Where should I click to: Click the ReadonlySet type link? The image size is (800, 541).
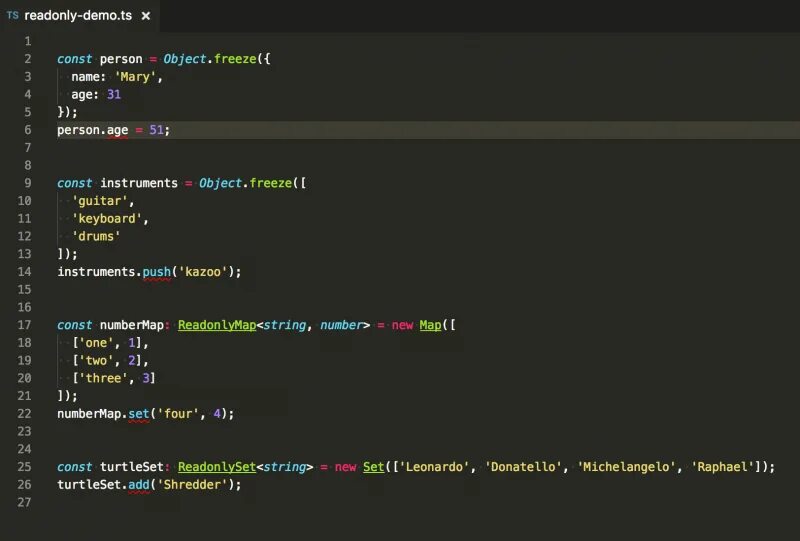point(217,467)
